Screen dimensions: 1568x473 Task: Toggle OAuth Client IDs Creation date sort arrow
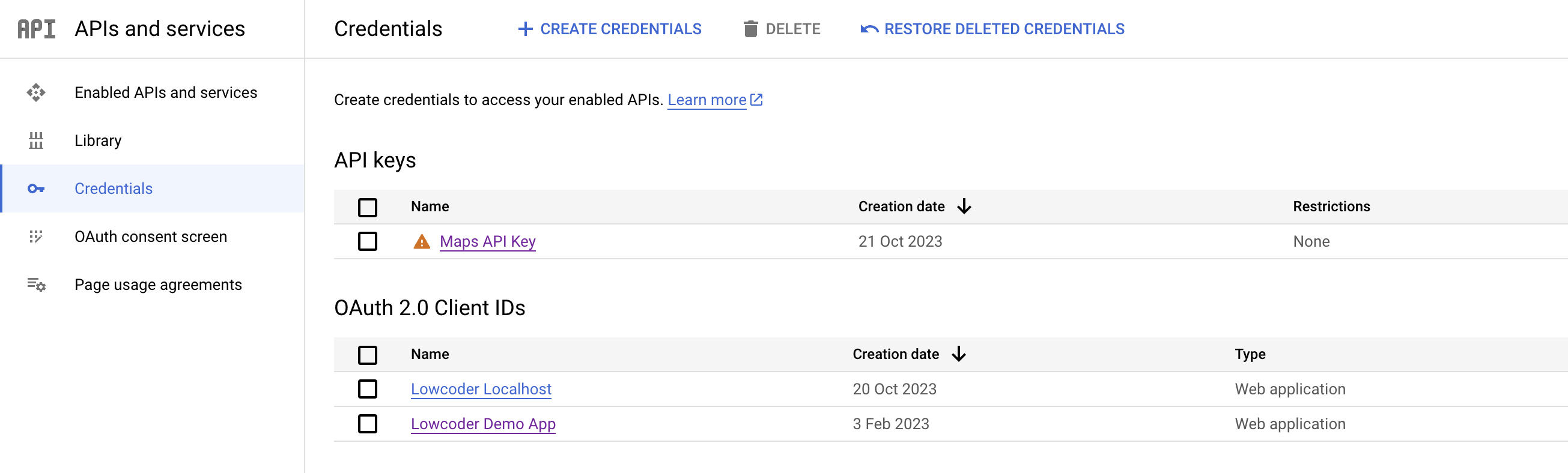pyautogui.click(x=959, y=354)
